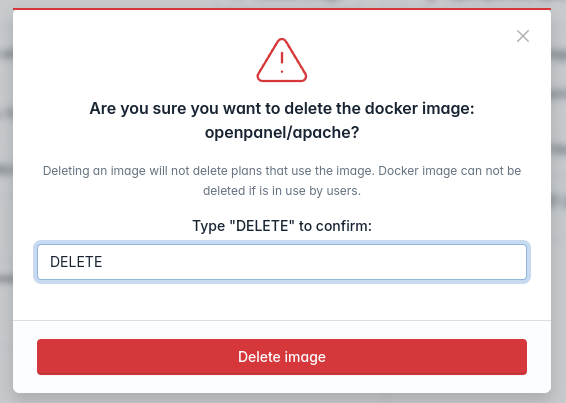Dismiss modal via the X icon

pos(523,36)
